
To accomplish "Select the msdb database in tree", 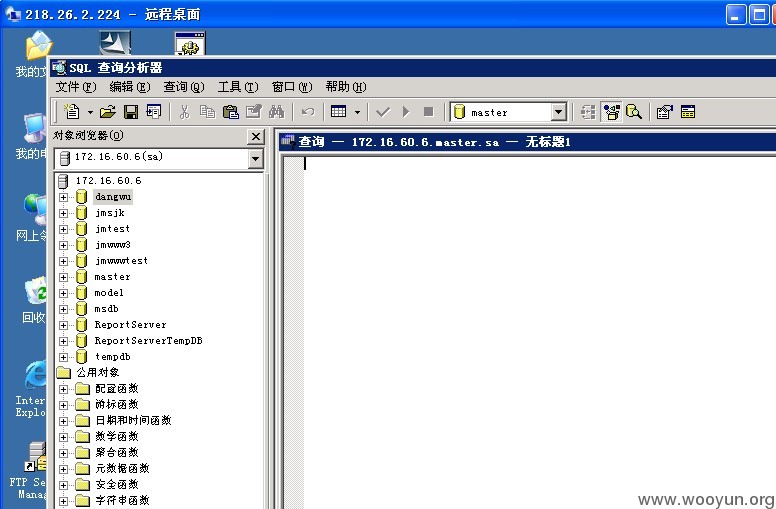I will click(106, 309).
